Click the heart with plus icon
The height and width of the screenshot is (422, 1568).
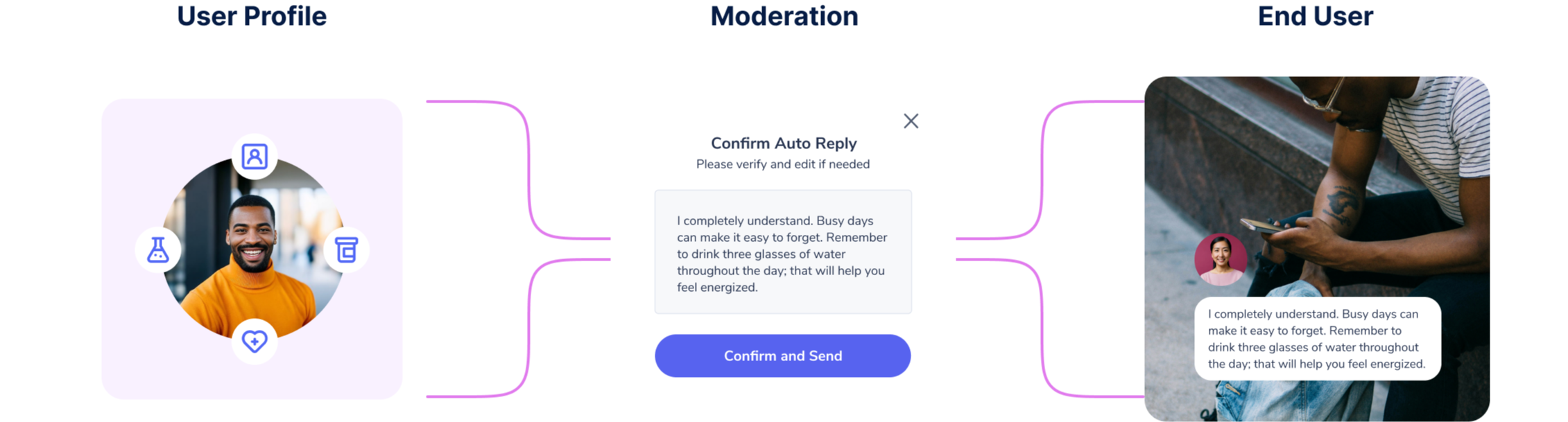click(x=255, y=341)
